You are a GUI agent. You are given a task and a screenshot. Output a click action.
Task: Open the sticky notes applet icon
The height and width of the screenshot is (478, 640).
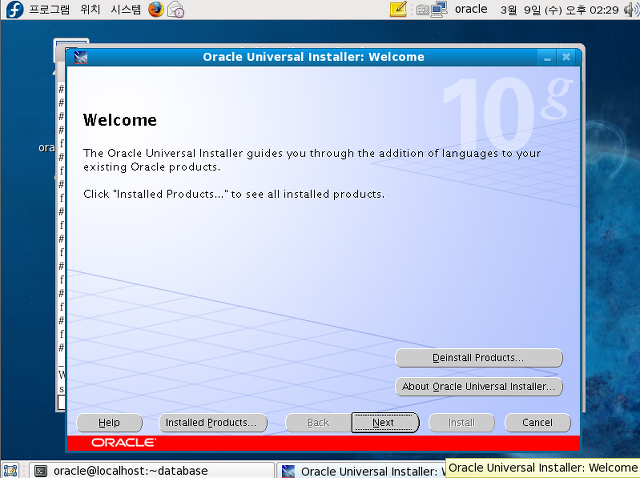[x=398, y=9]
